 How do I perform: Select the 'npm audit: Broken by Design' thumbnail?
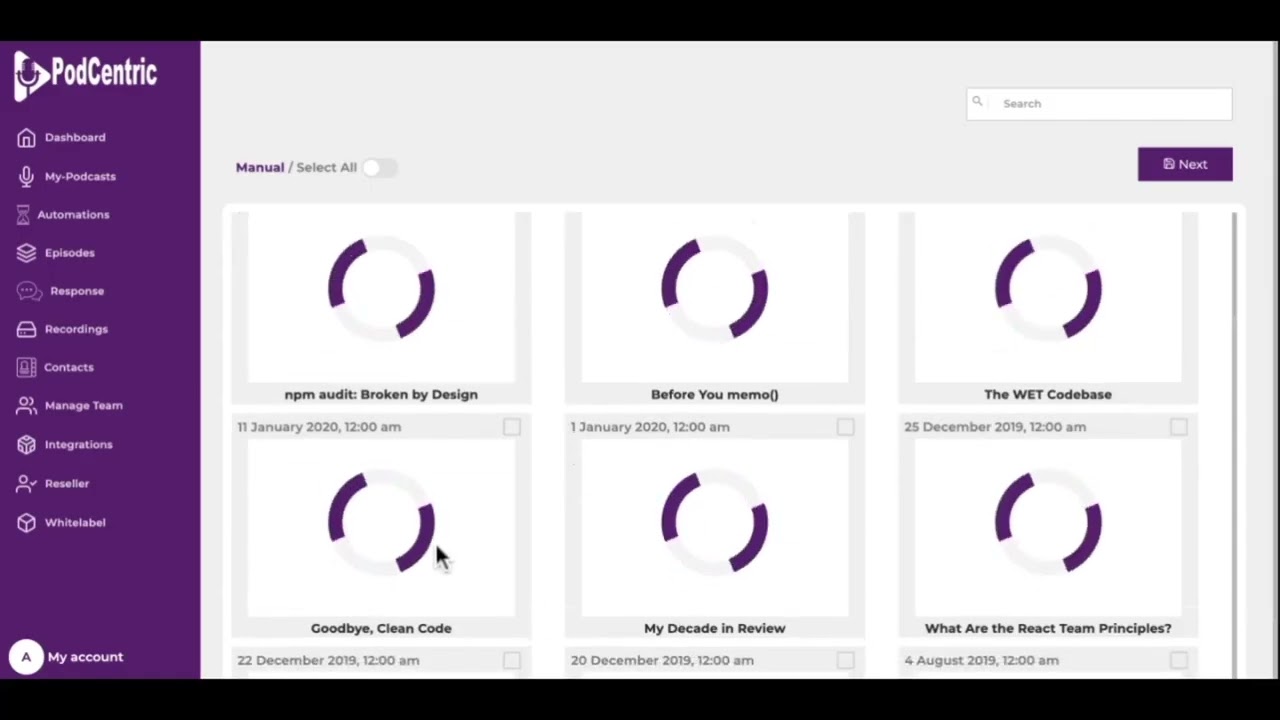[381, 297]
